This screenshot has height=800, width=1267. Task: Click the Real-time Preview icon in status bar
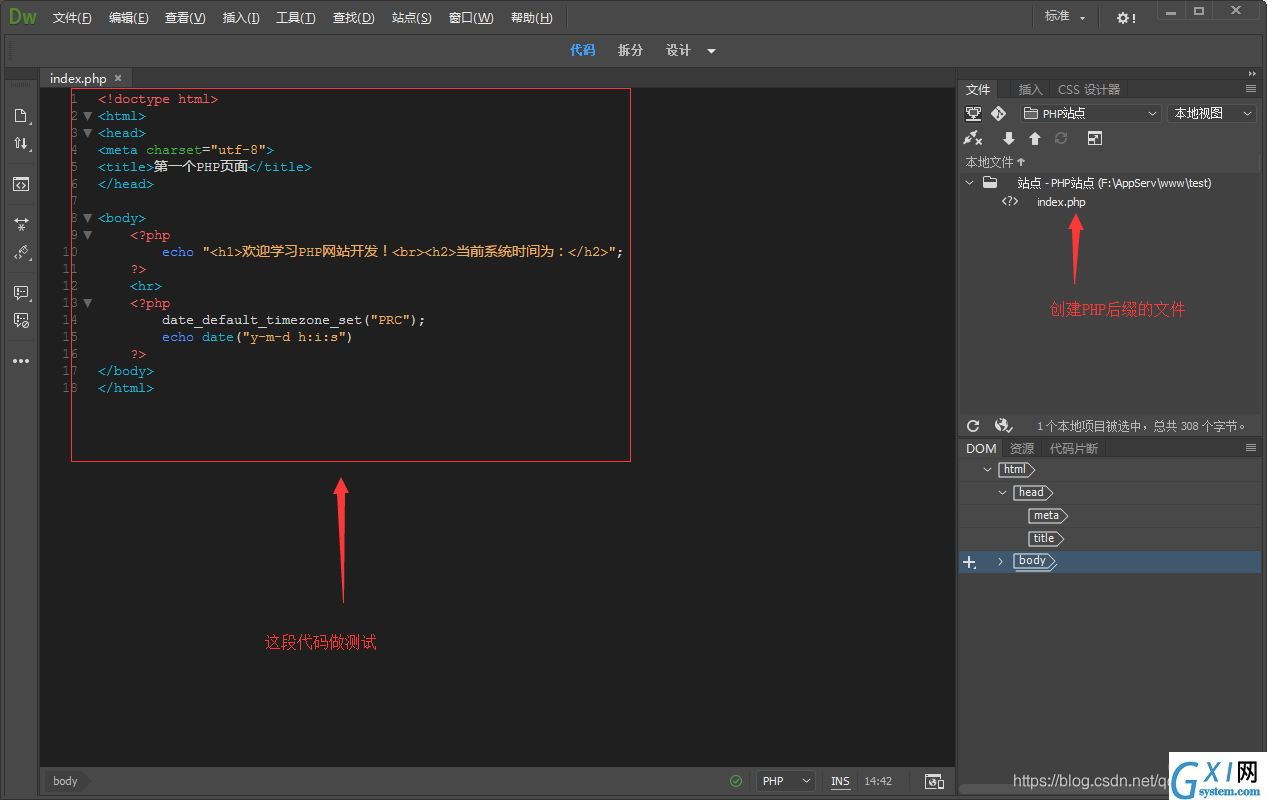(934, 781)
